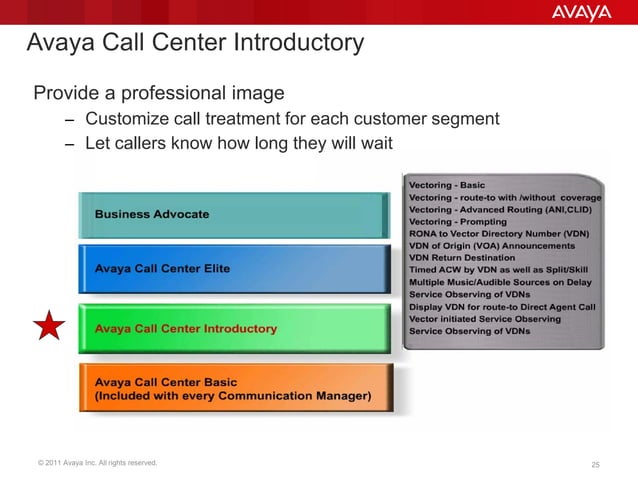Click 'Timed ACW by VDN as well as Split/Skill'

pyautogui.click(x=498, y=270)
